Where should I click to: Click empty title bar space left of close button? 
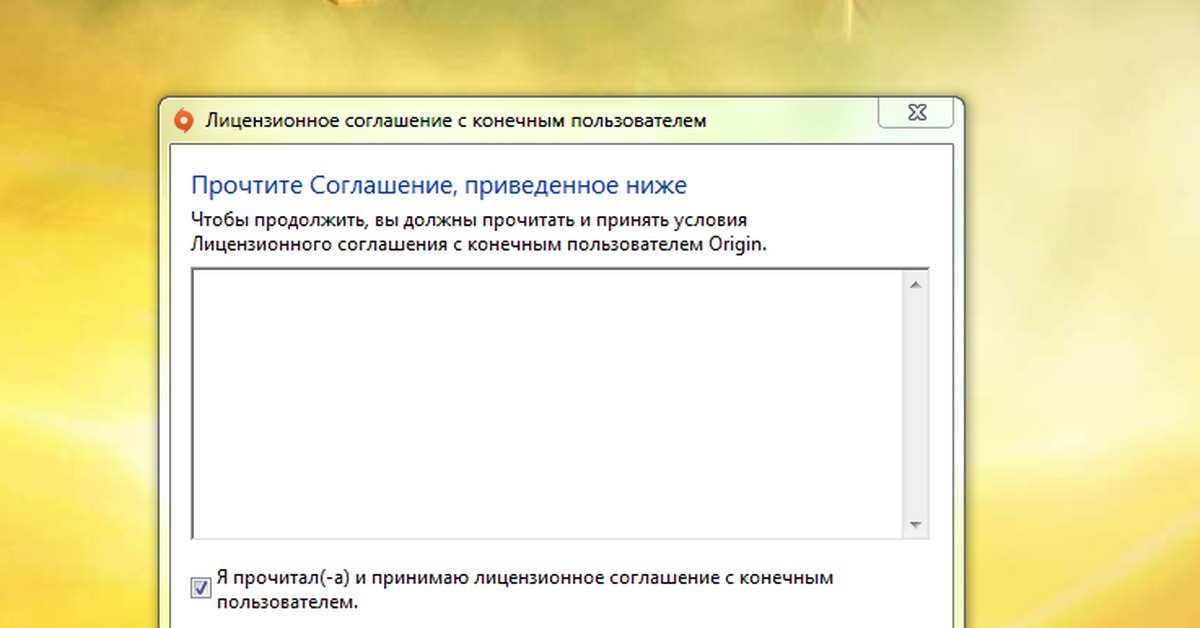800,120
